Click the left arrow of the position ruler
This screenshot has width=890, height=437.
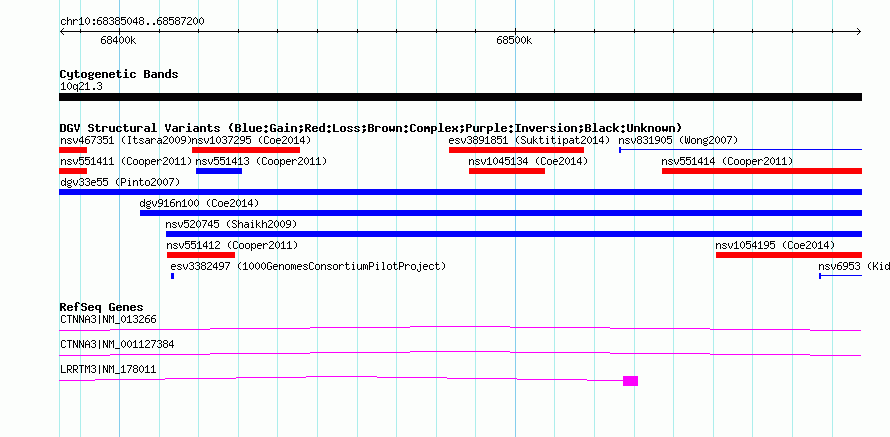(x=62, y=32)
